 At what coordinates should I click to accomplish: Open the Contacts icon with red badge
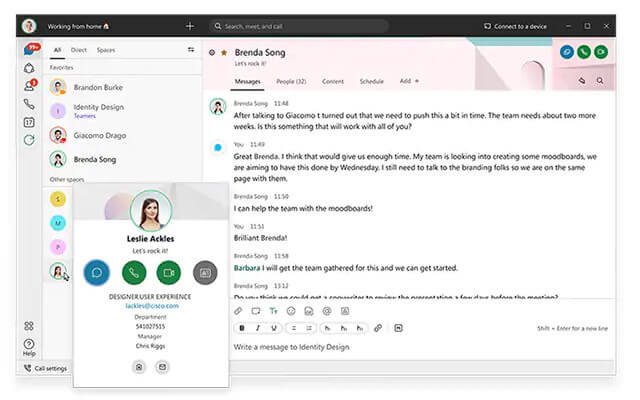coord(30,85)
